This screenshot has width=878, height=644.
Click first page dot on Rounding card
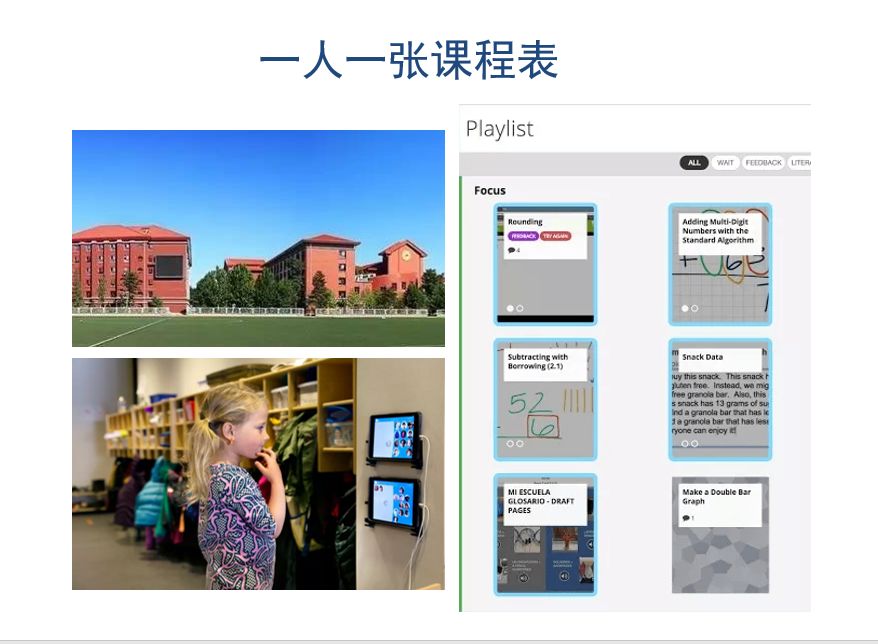(x=510, y=308)
